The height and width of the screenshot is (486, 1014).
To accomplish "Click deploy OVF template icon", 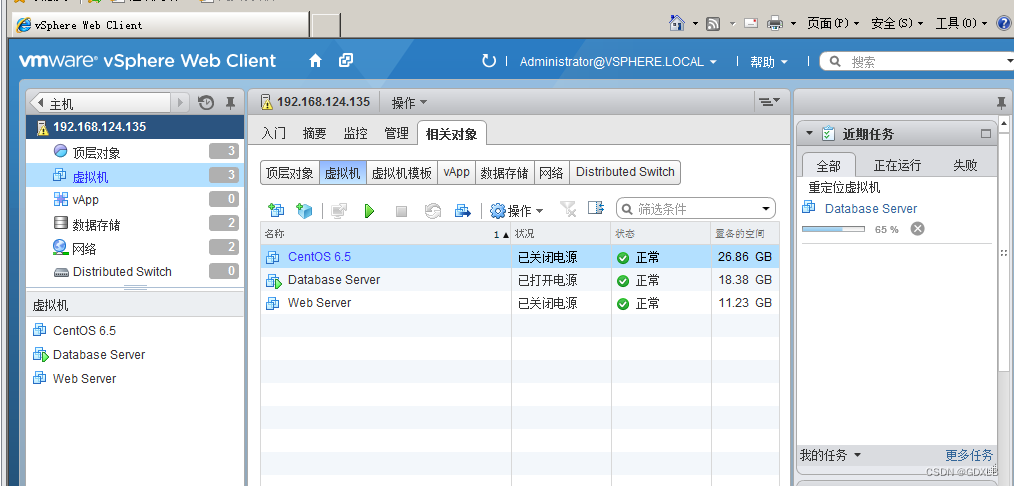I will (304, 210).
